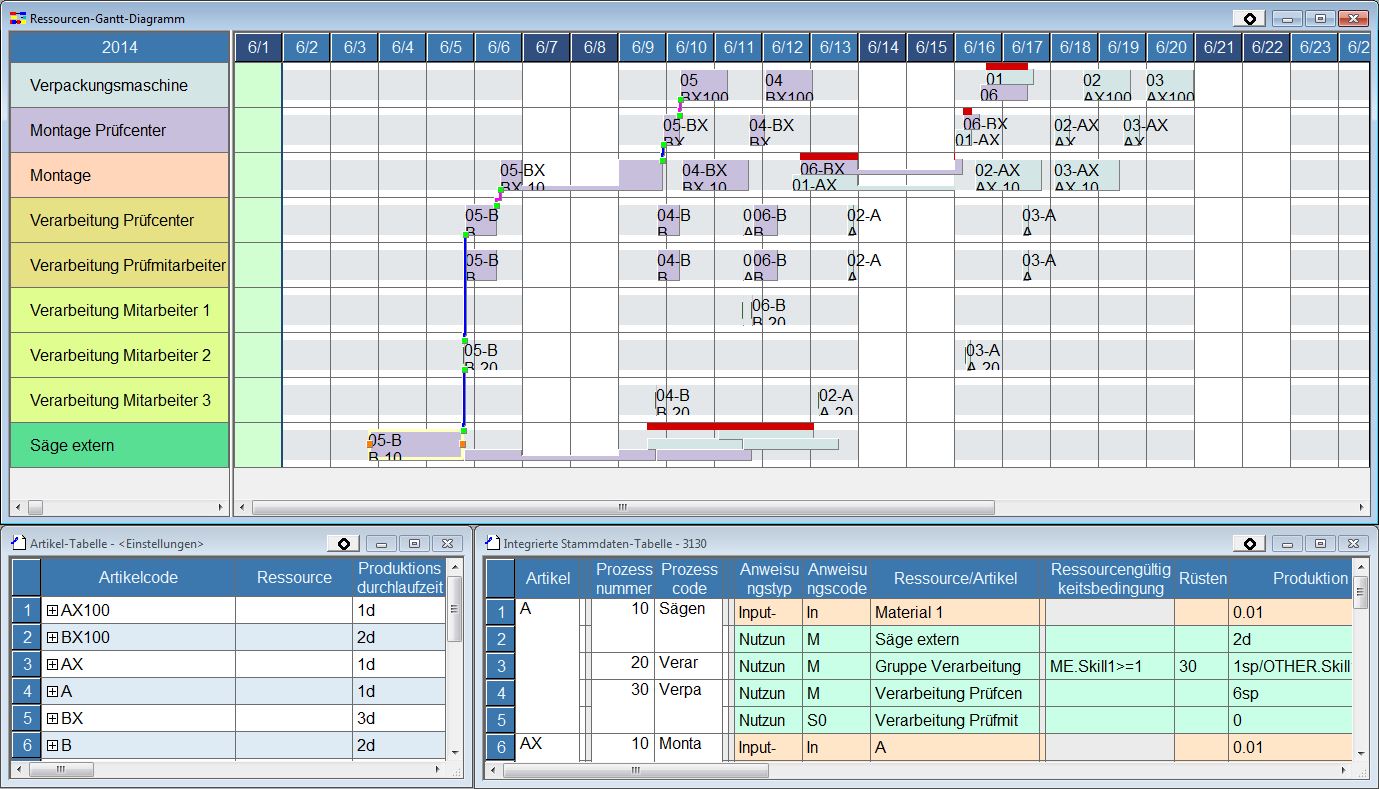Viewport: 1379px width, 789px height.
Task: Click the Gantt chart horizontal scrollbar thumb
Action: click(622, 507)
